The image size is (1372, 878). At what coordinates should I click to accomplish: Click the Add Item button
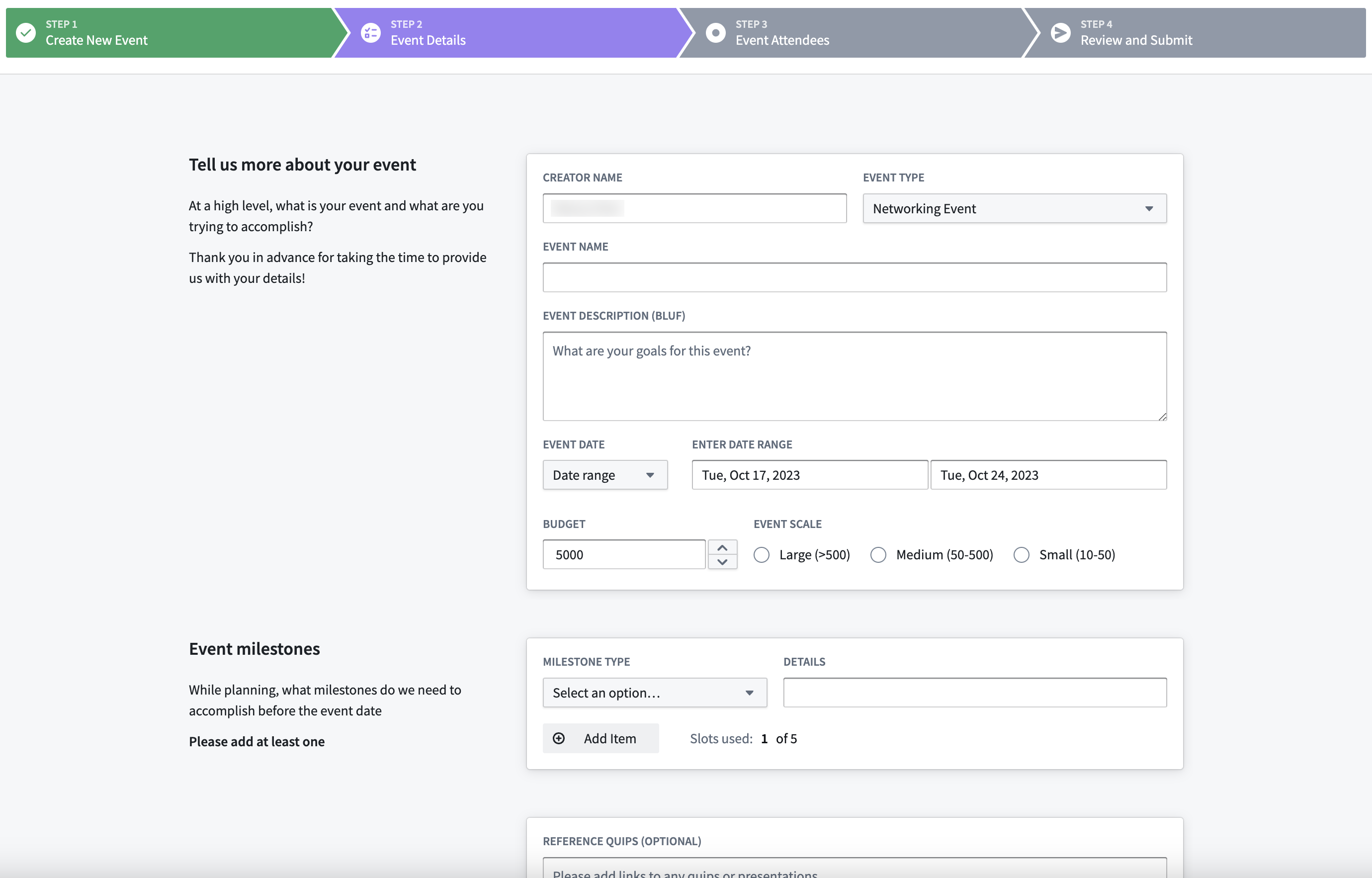[x=601, y=738]
